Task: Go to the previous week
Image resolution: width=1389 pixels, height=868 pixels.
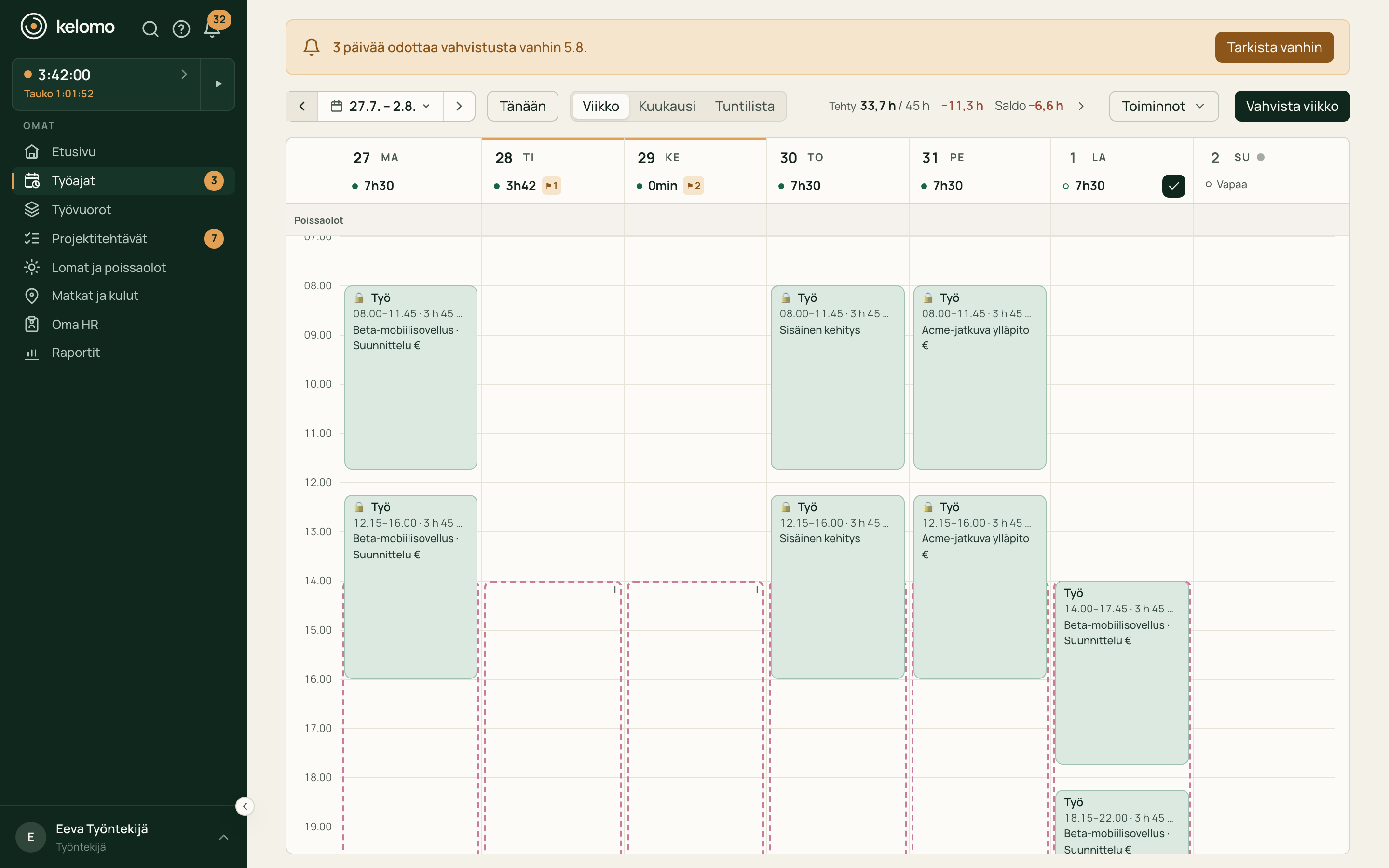Action: click(x=302, y=106)
